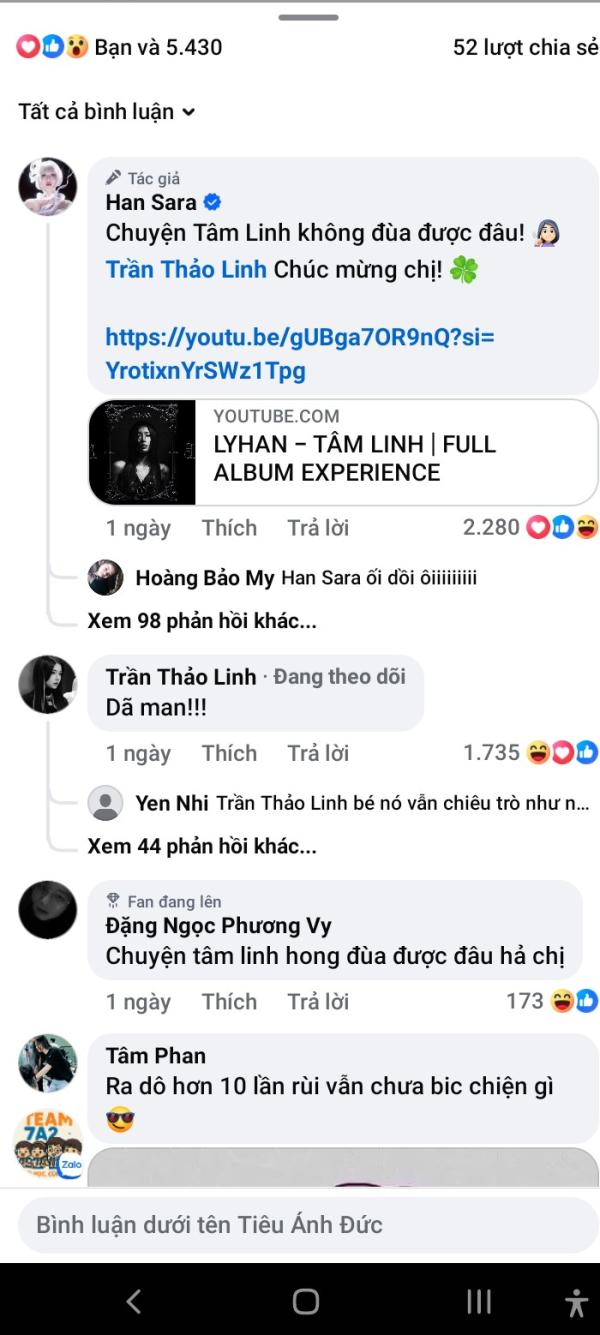This screenshot has height=1335, width=600.
Task: Open the "Tất cả bình luận" filter dropdown
Action: click(x=106, y=112)
